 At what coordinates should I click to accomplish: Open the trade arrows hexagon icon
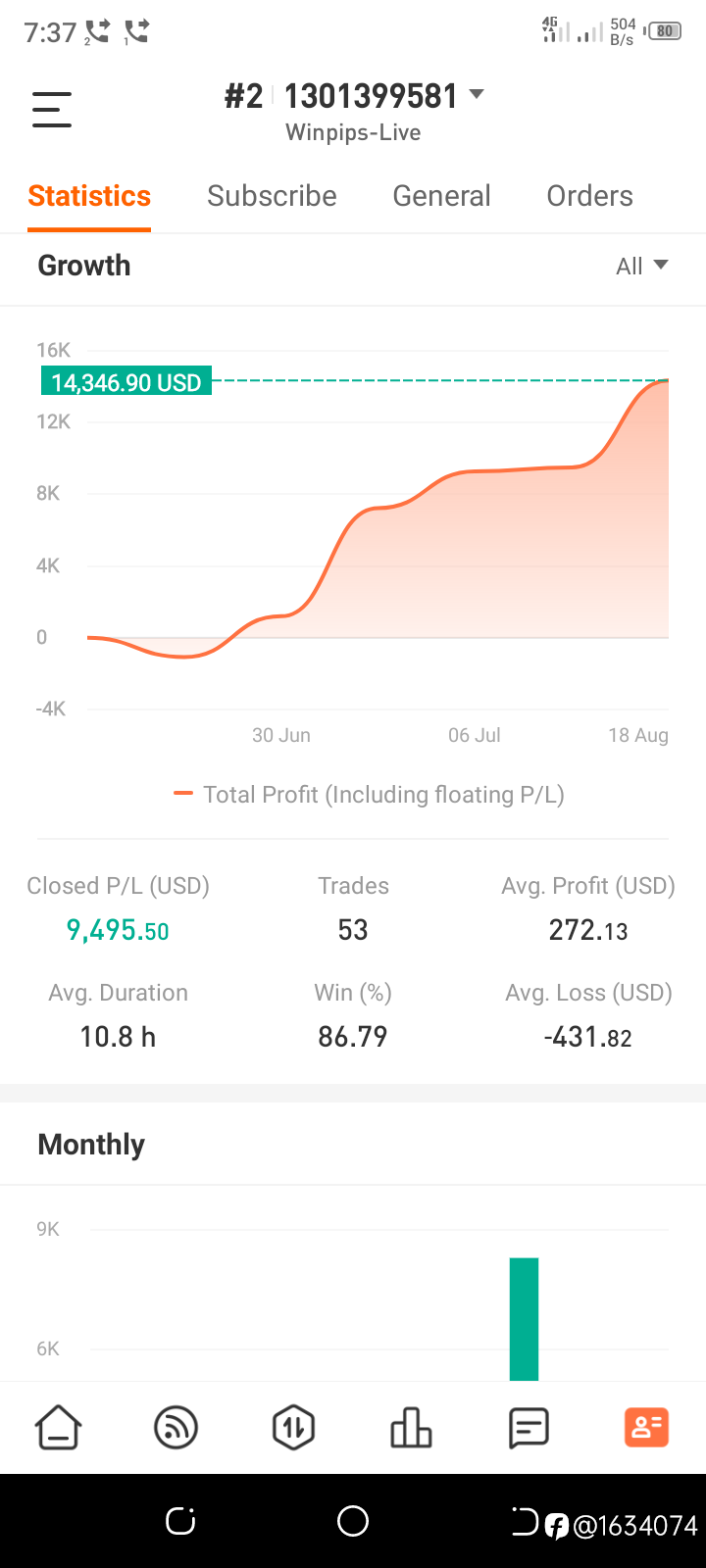[x=293, y=1427]
